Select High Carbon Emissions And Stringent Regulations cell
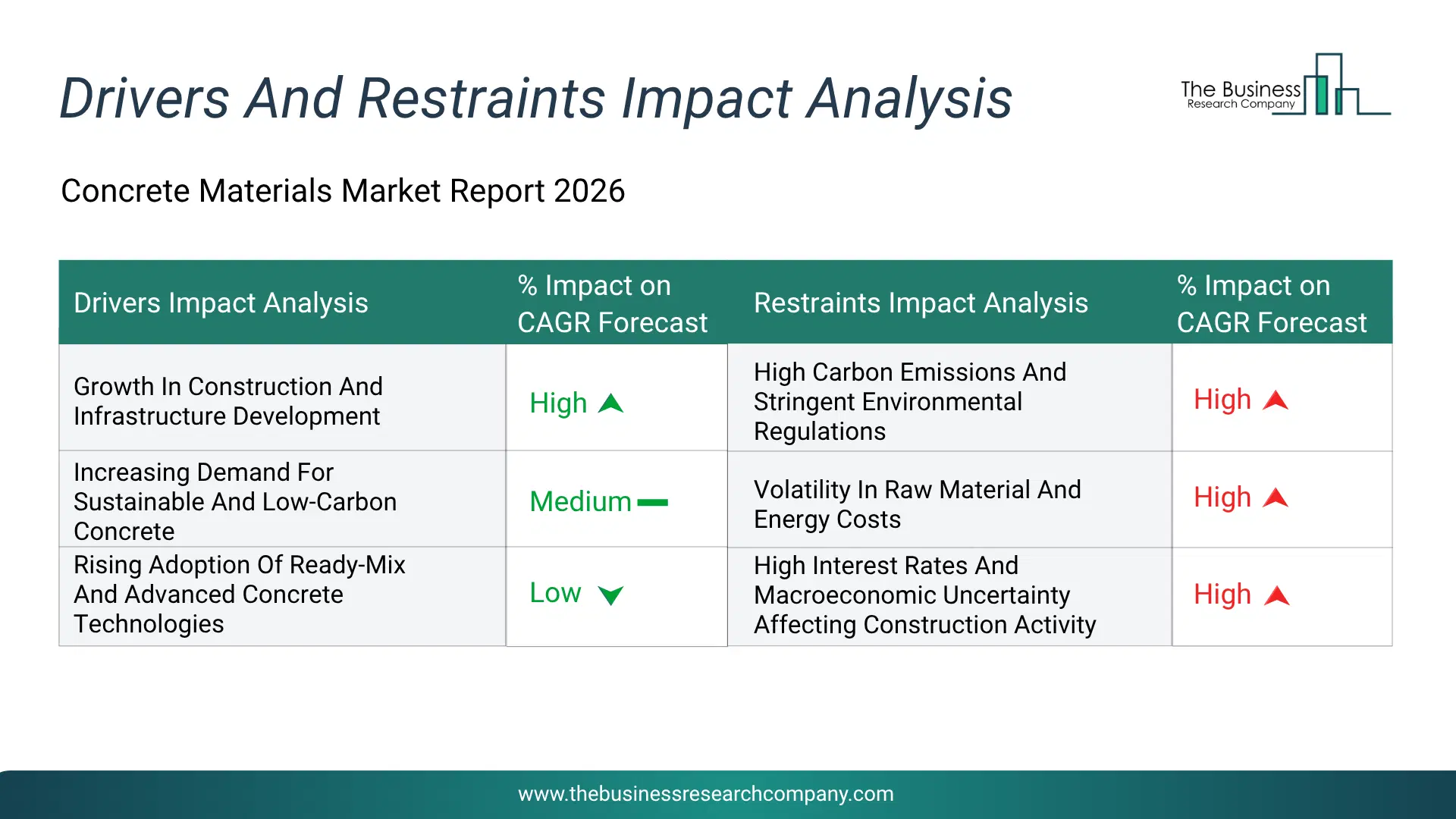The image size is (1456, 819). [x=949, y=398]
